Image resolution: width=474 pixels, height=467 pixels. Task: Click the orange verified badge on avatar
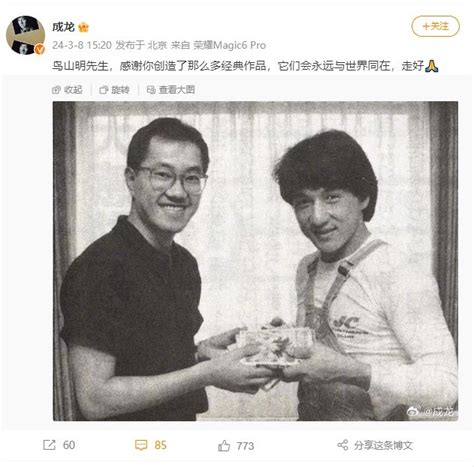tap(40, 50)
